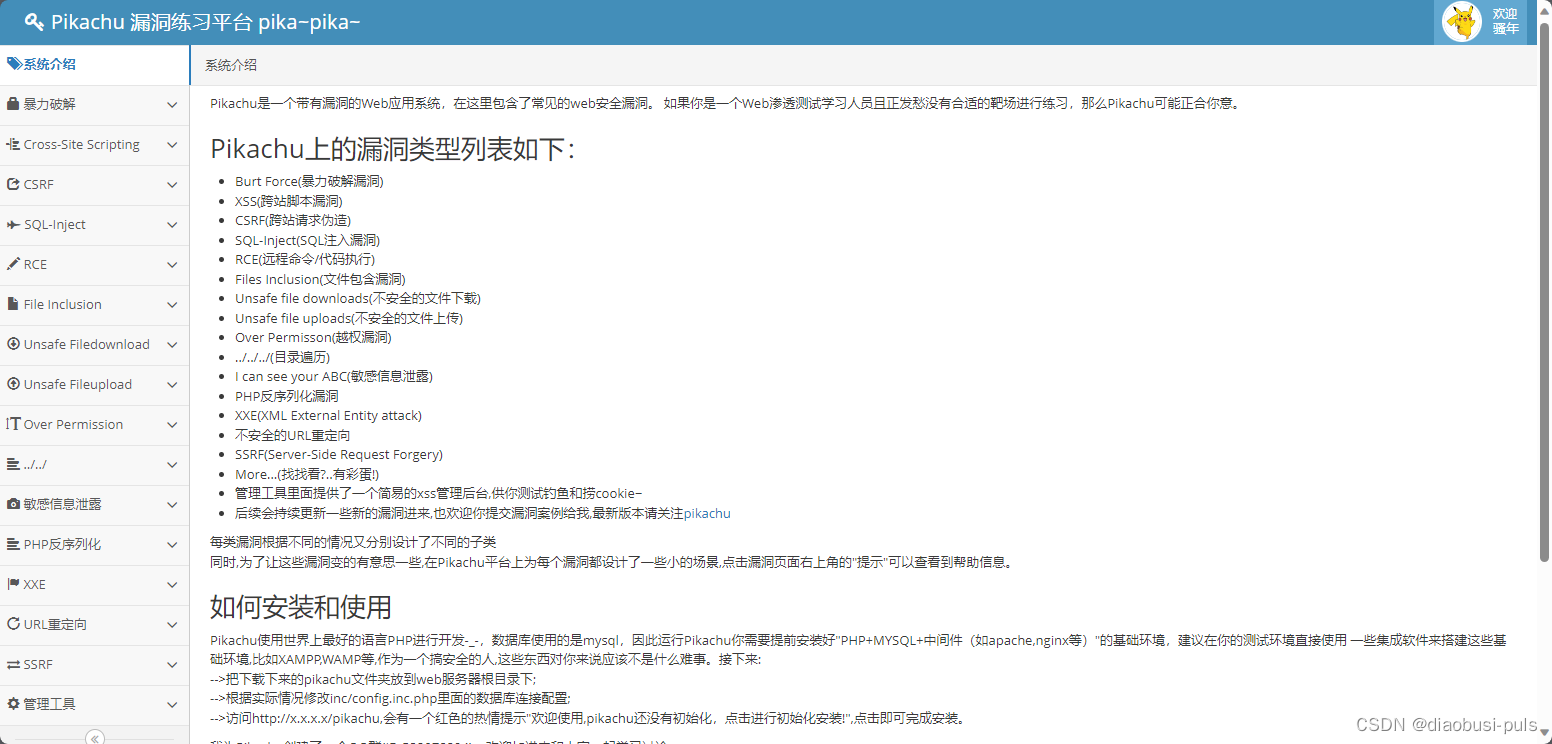
Task: Click 'PHP反序列化漏洞' list item
Action: pos(287,397)
